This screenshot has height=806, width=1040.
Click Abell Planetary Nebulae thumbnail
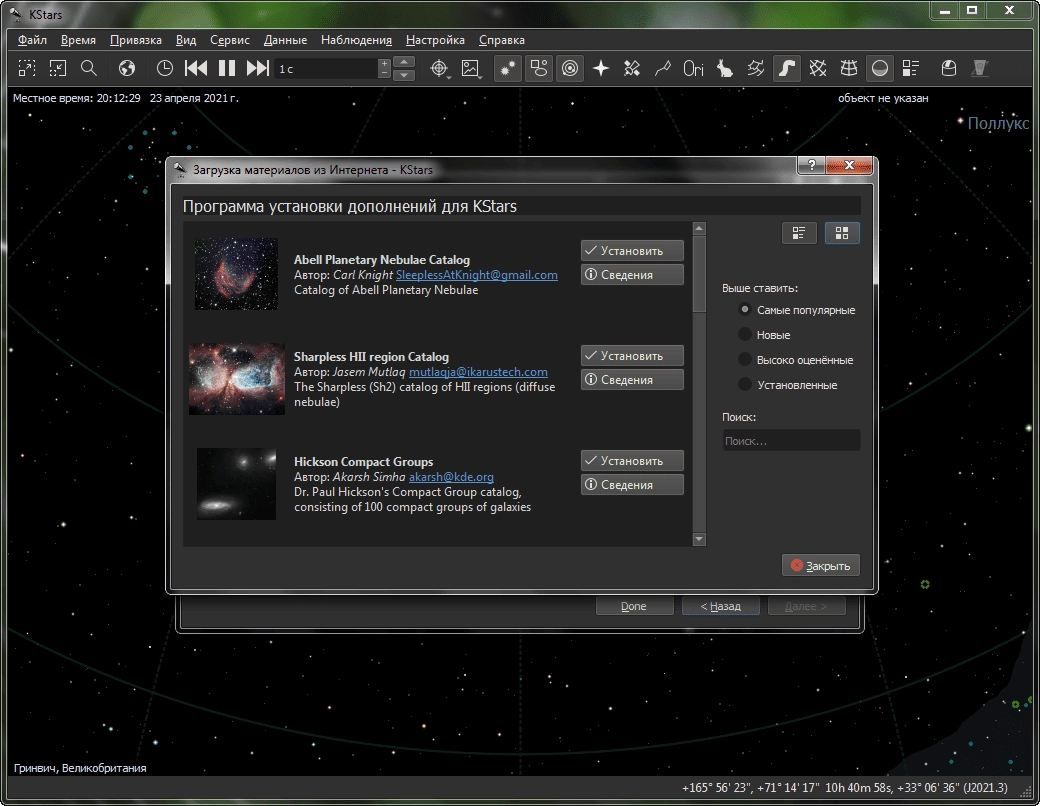[236, 274]
